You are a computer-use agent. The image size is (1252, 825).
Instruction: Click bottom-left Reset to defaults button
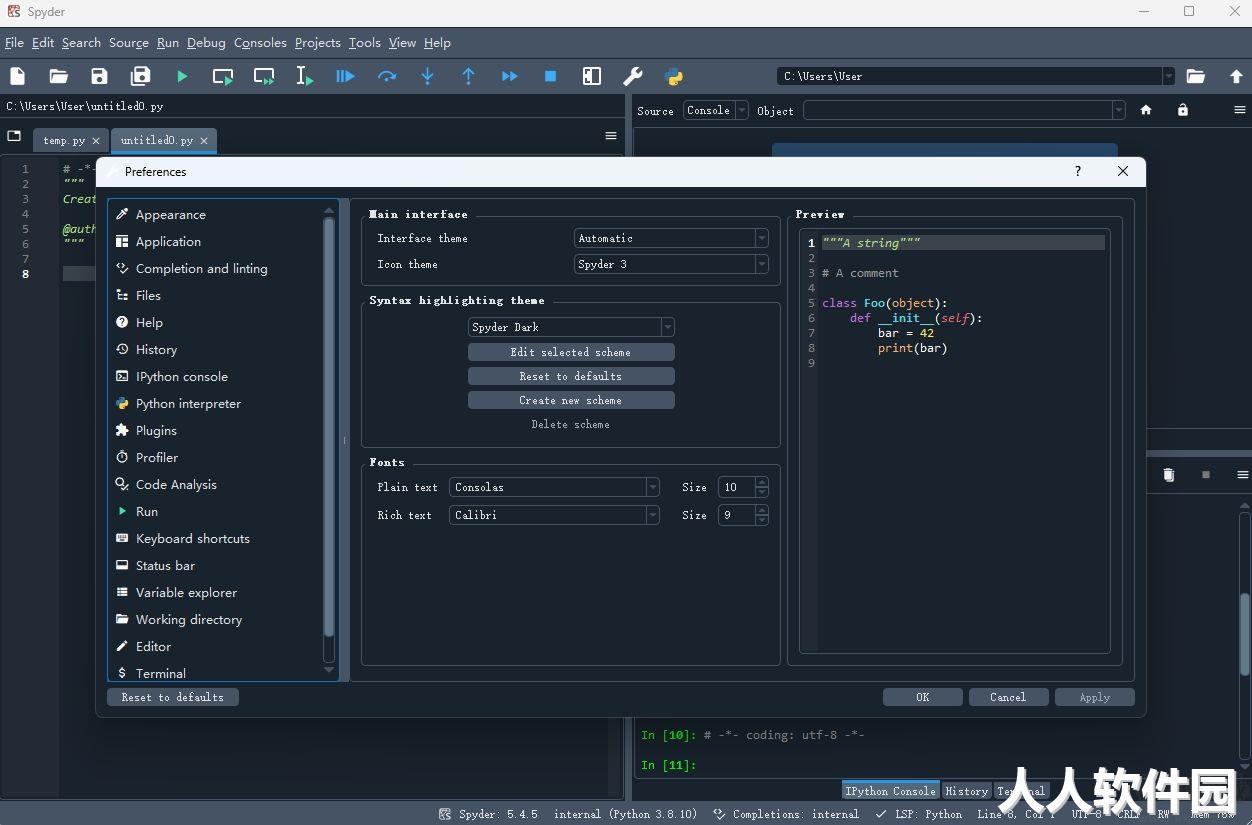point(173,697)
